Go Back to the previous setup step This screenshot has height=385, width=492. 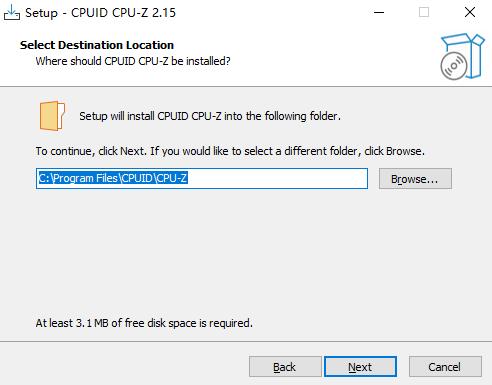[x=285, y=367]
